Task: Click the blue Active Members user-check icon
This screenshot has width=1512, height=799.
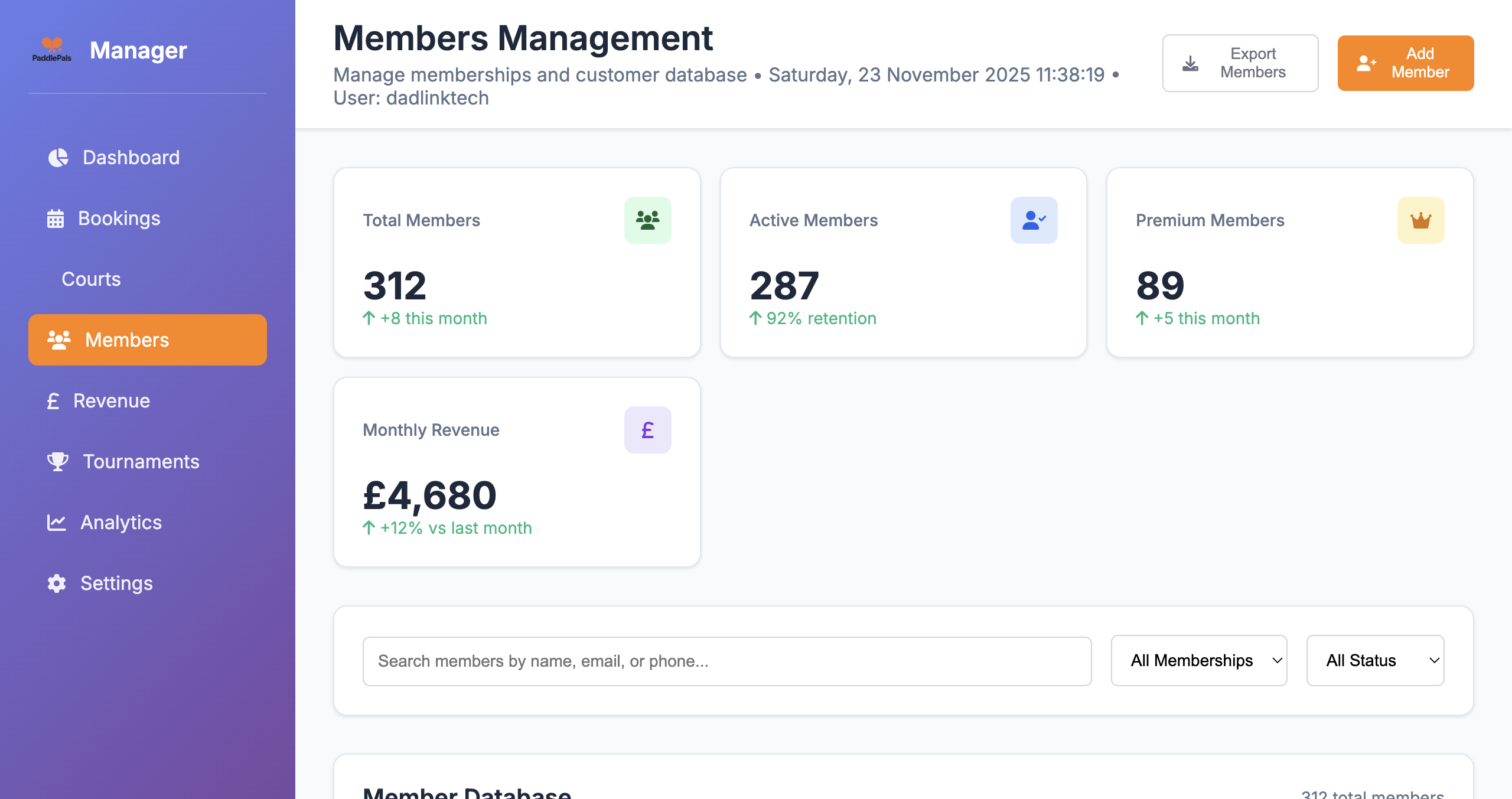Action: tap(1034, 220)
